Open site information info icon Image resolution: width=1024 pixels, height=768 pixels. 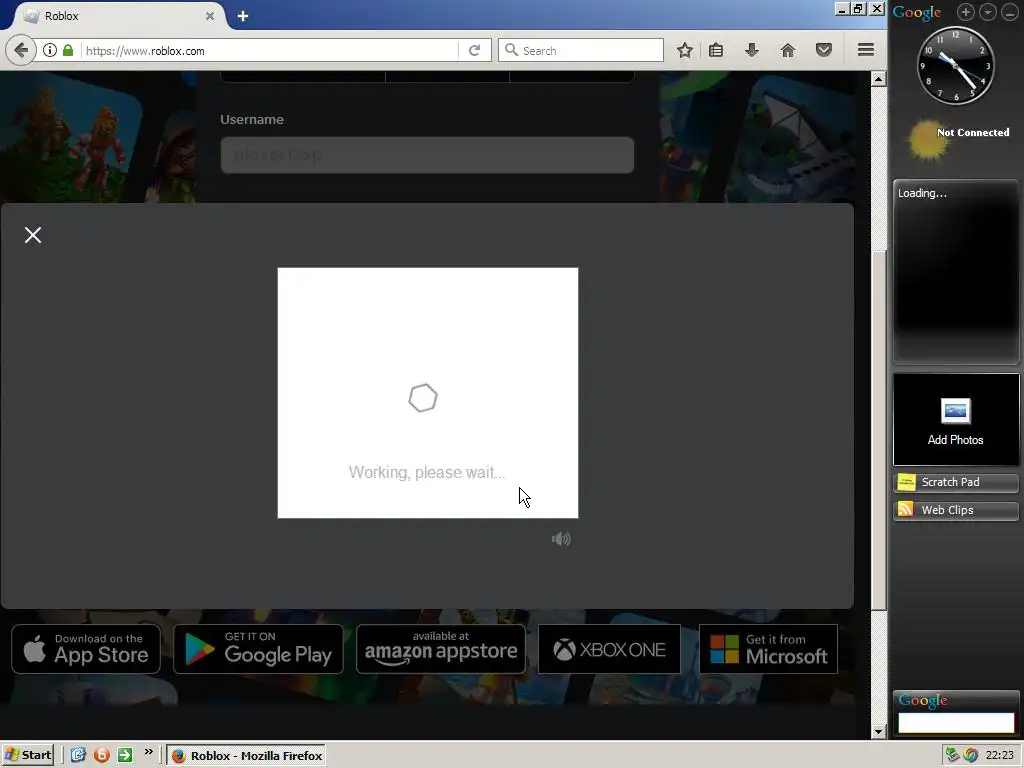50,50
